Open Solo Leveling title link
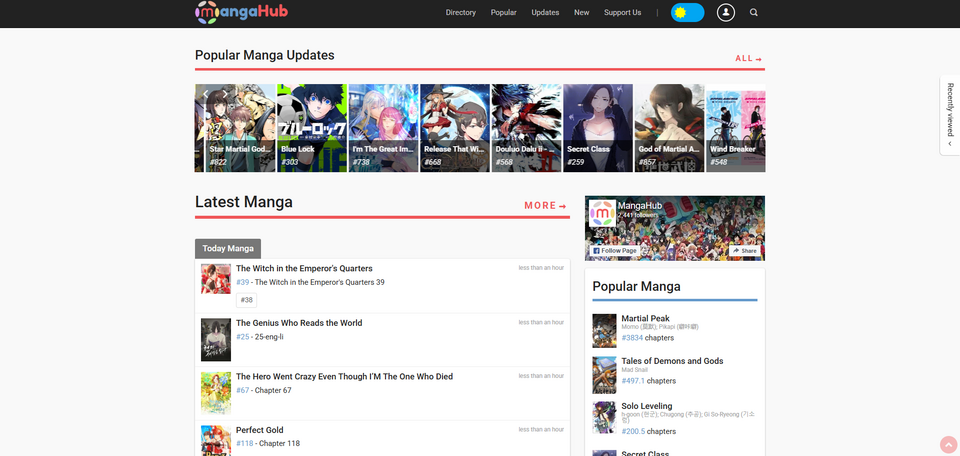The image size is (960, 456). (647, 406)
